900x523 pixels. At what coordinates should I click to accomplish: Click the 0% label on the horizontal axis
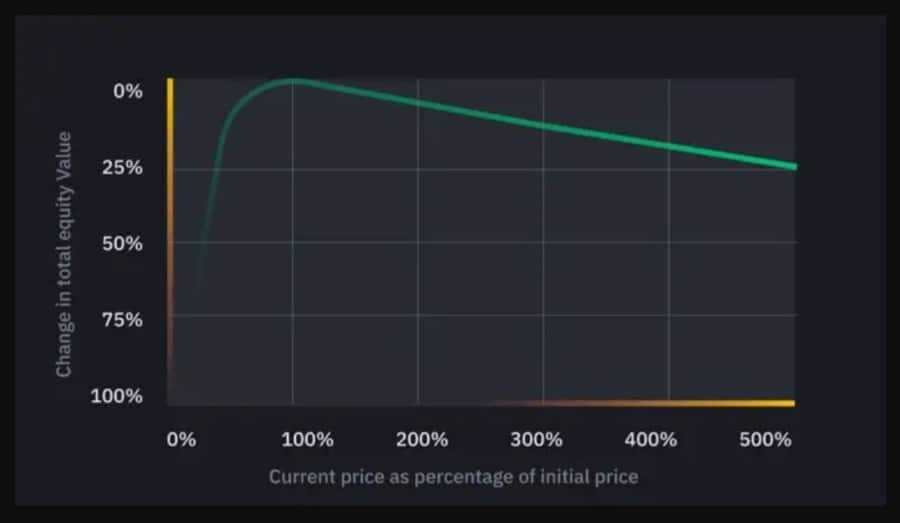(180, 440)
